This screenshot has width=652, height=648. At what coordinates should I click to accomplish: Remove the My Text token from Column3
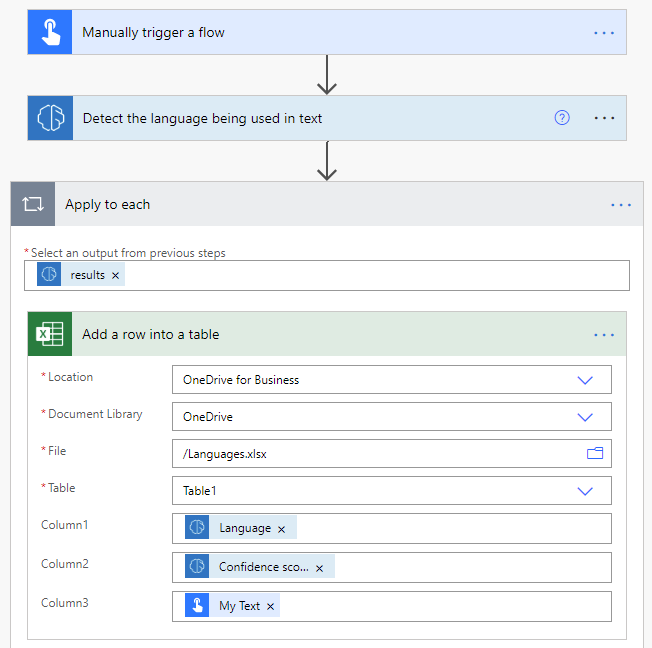click(x=271, y=607)
